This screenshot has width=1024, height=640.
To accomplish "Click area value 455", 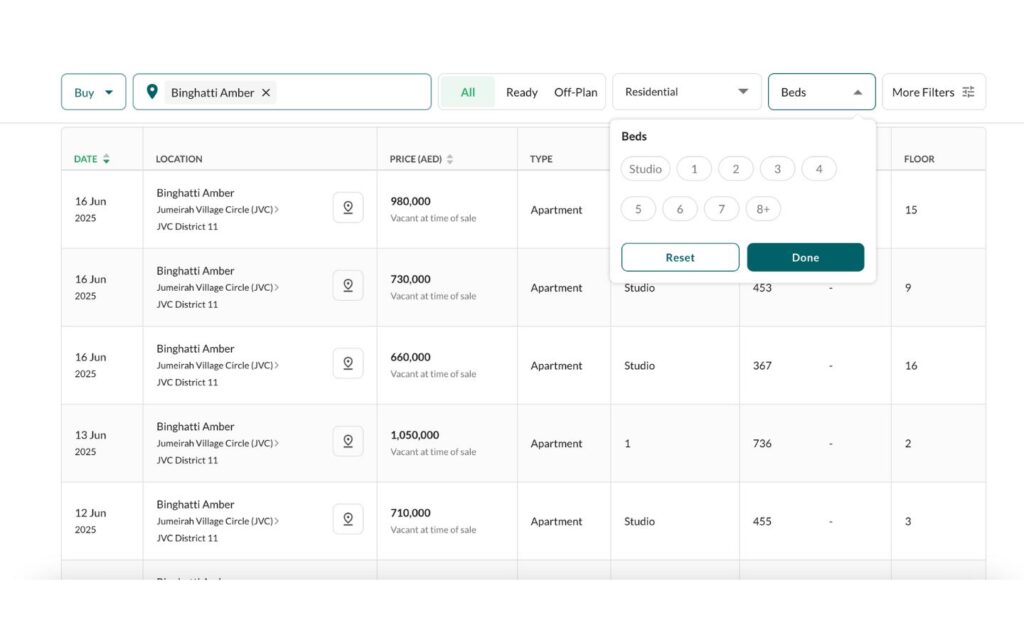I will pyautogui.click(x=762, y=521).
